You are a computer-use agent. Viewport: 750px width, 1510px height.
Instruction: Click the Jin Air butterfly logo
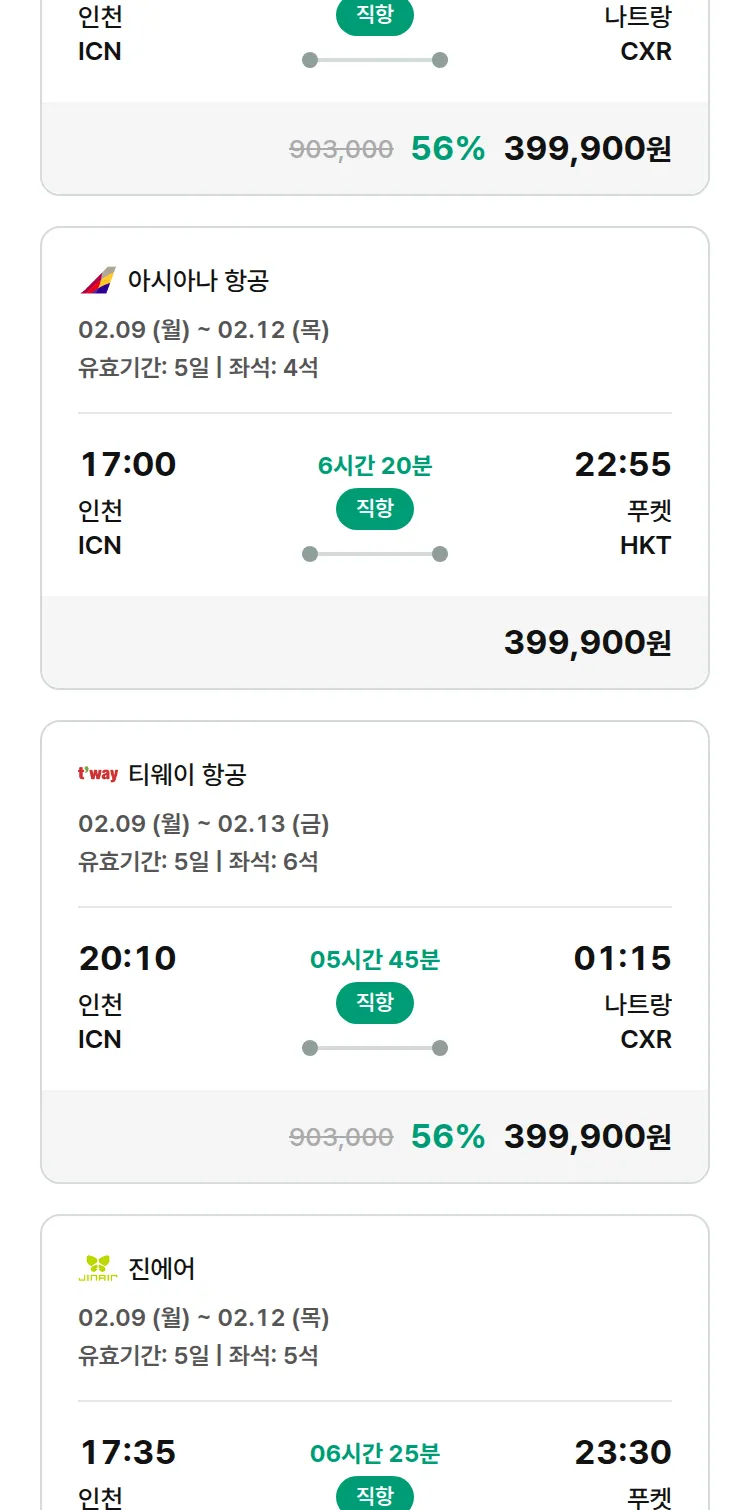[x=98, y=1268]
